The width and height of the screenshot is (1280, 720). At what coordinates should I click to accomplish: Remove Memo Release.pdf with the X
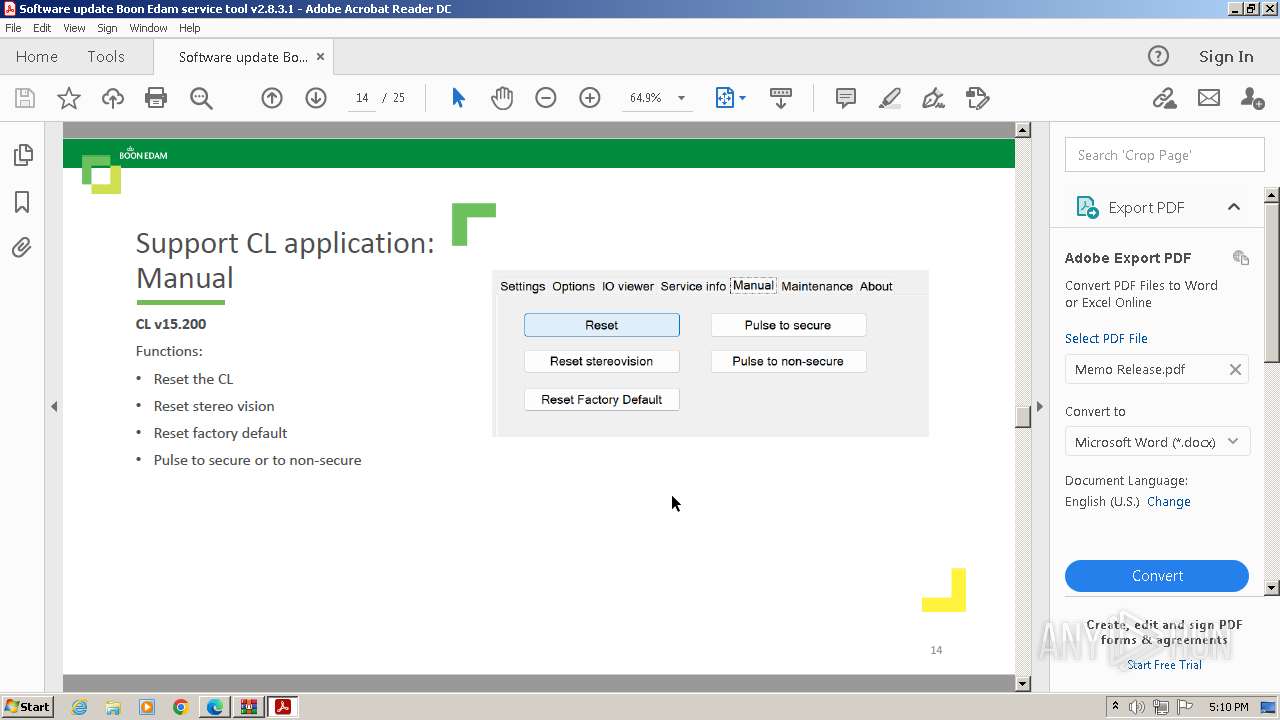[x=1235, y=369]
